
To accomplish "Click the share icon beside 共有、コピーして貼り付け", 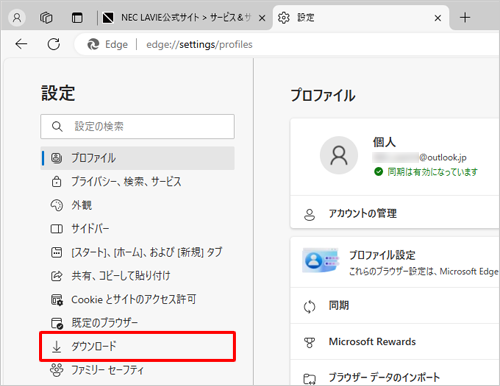I will click(57, 276).
